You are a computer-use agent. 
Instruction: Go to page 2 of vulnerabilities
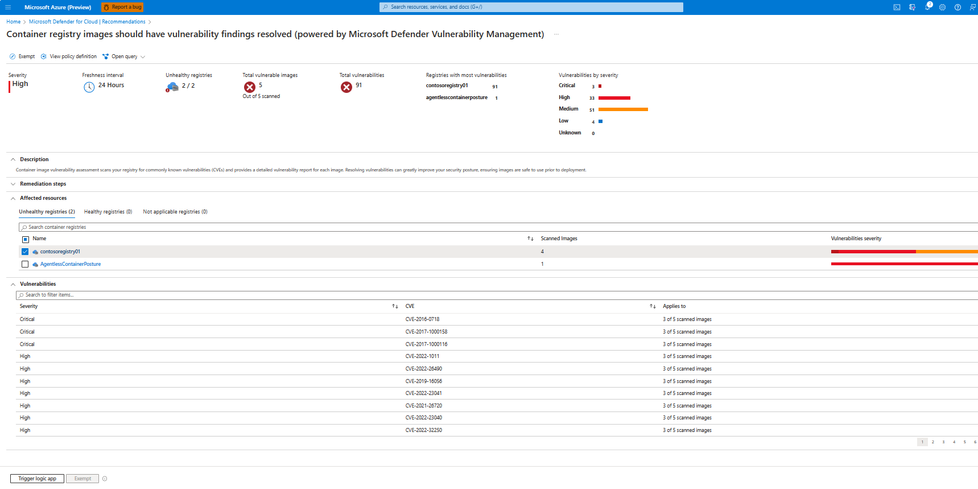932,442
